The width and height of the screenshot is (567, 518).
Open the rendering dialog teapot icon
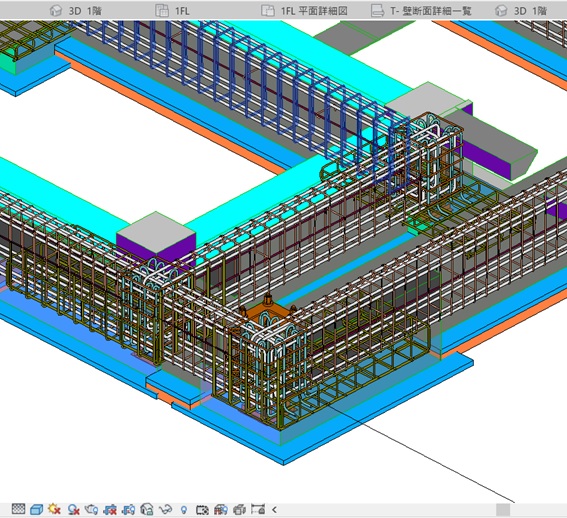(91, 509)
